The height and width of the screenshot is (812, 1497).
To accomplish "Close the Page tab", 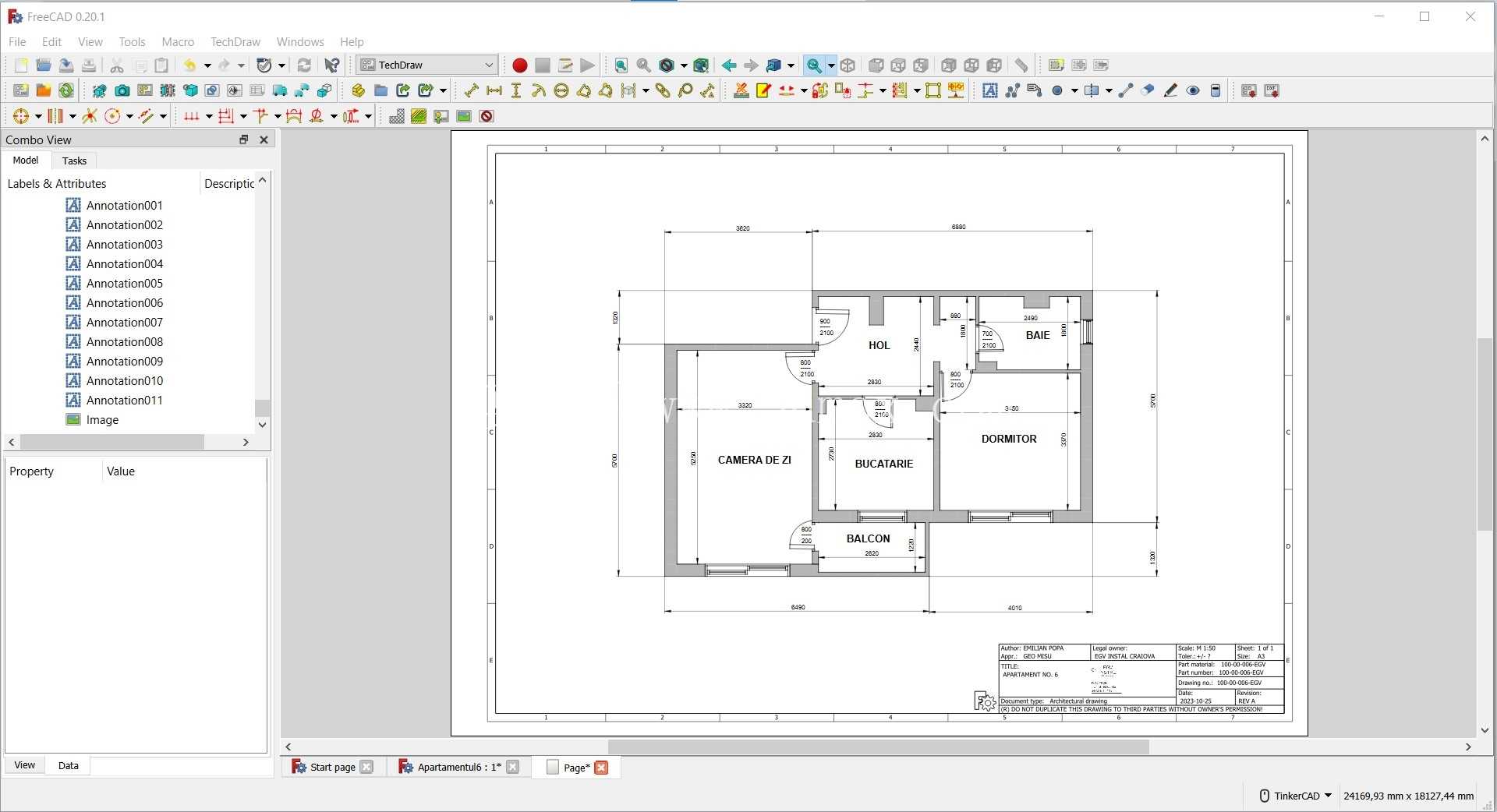I will click(x=601, y=767).
